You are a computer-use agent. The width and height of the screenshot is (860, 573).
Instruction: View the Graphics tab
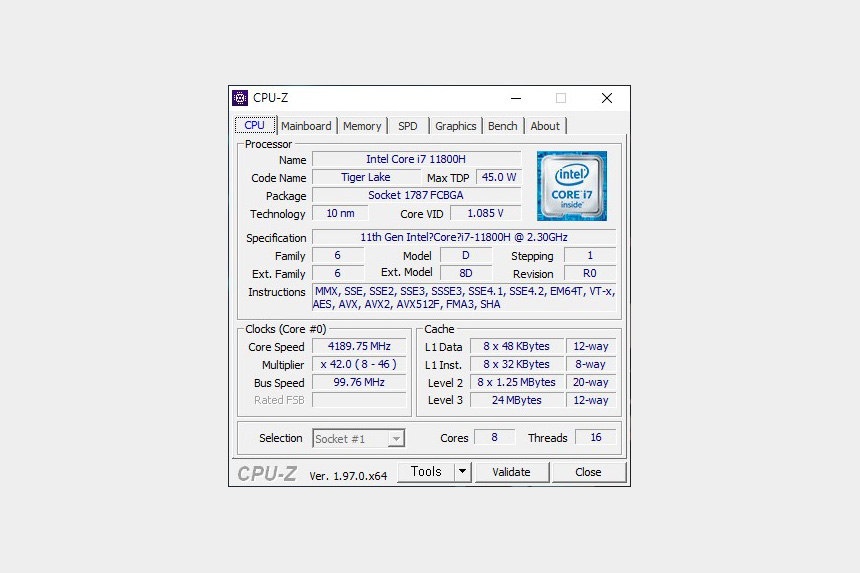(x=455, y=126)
